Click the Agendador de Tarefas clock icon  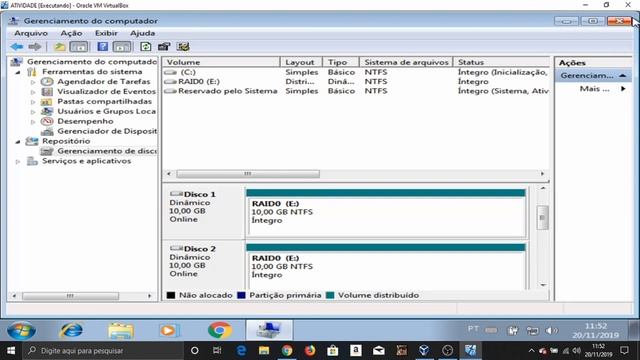(47, 82)
